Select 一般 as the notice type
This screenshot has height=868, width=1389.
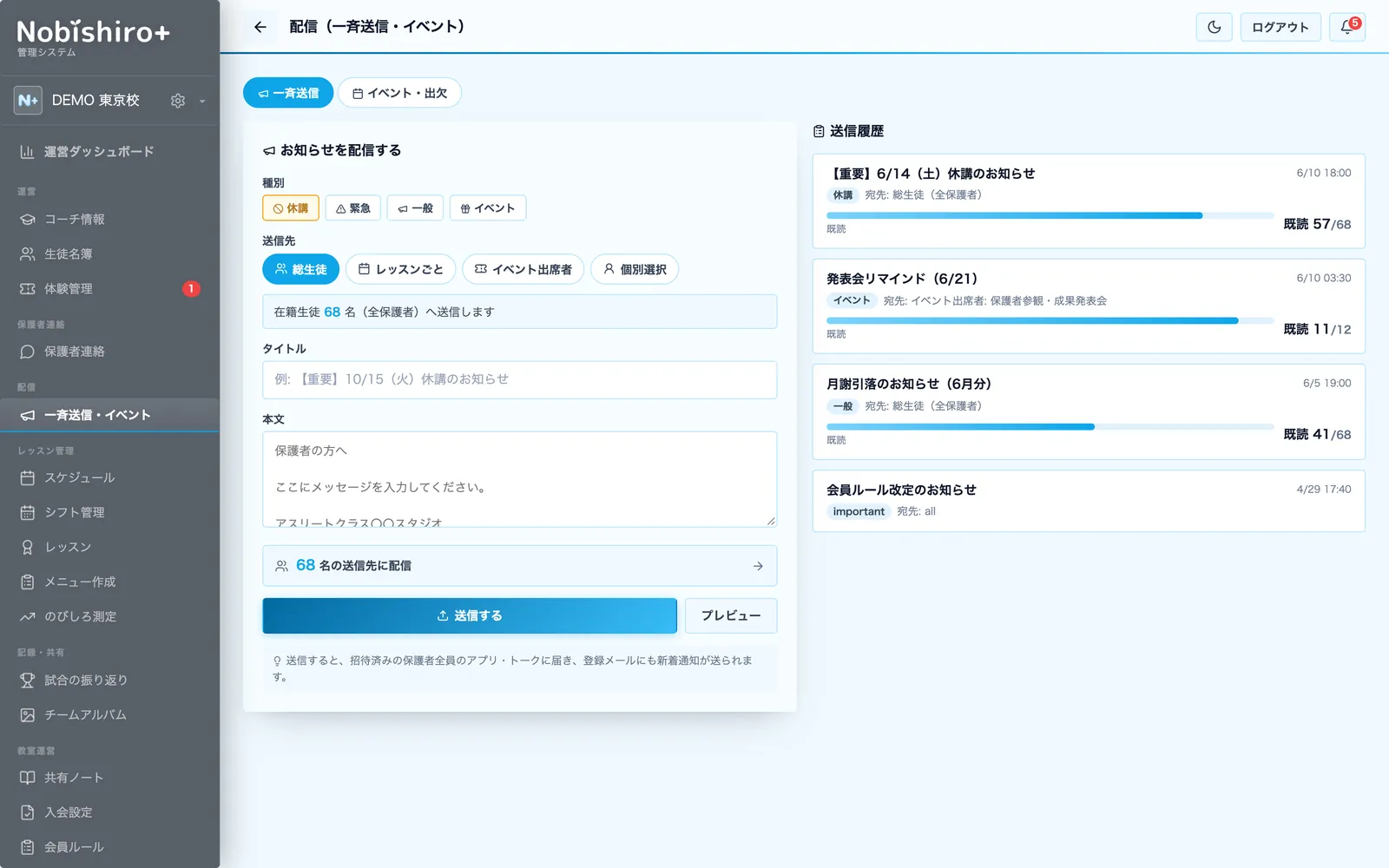point(416,208)
